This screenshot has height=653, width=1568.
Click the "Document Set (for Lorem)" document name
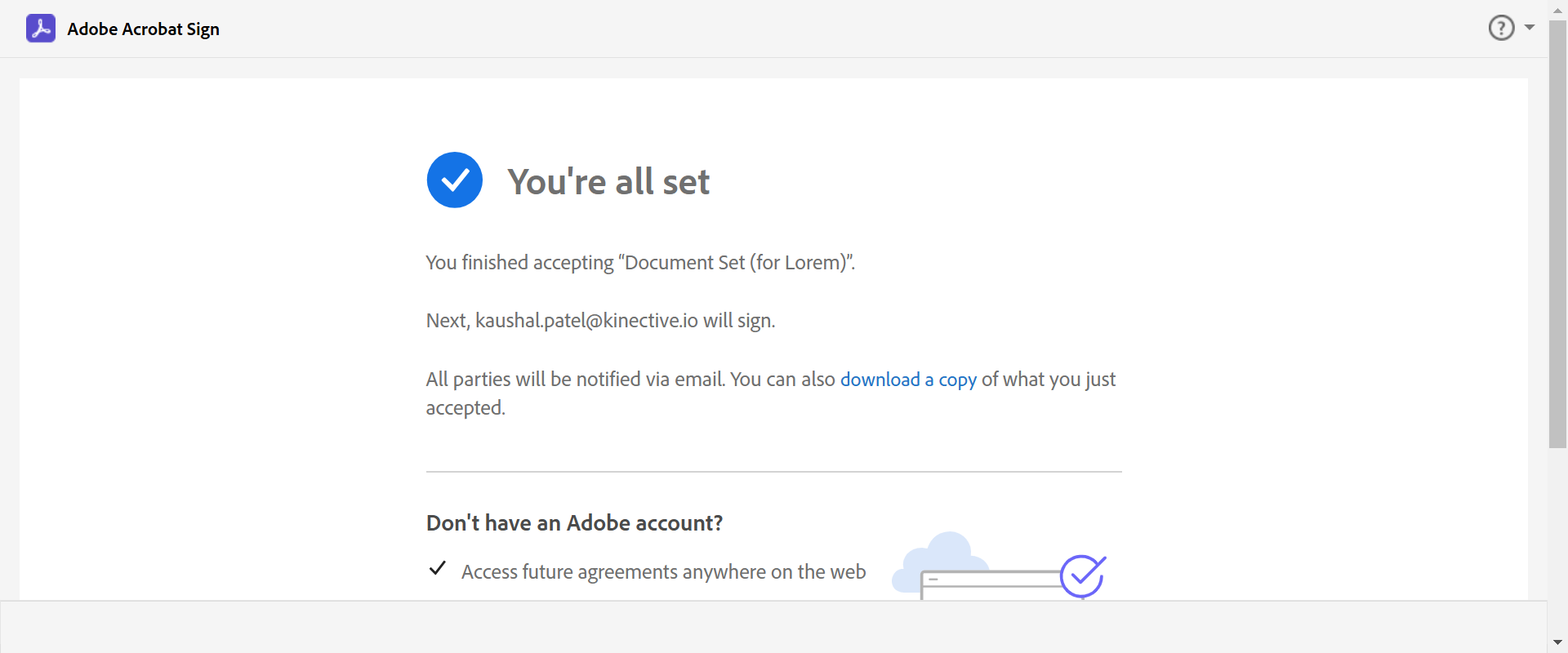(x=735, y=263)
